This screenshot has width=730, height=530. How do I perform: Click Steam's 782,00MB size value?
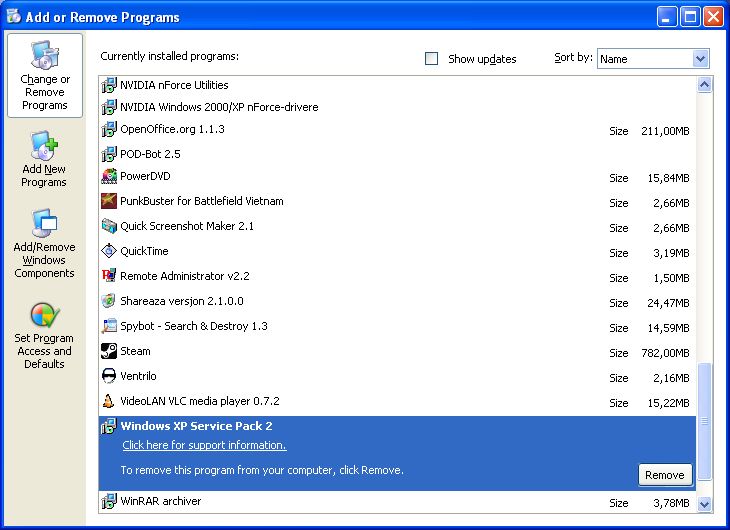(665, 353)
